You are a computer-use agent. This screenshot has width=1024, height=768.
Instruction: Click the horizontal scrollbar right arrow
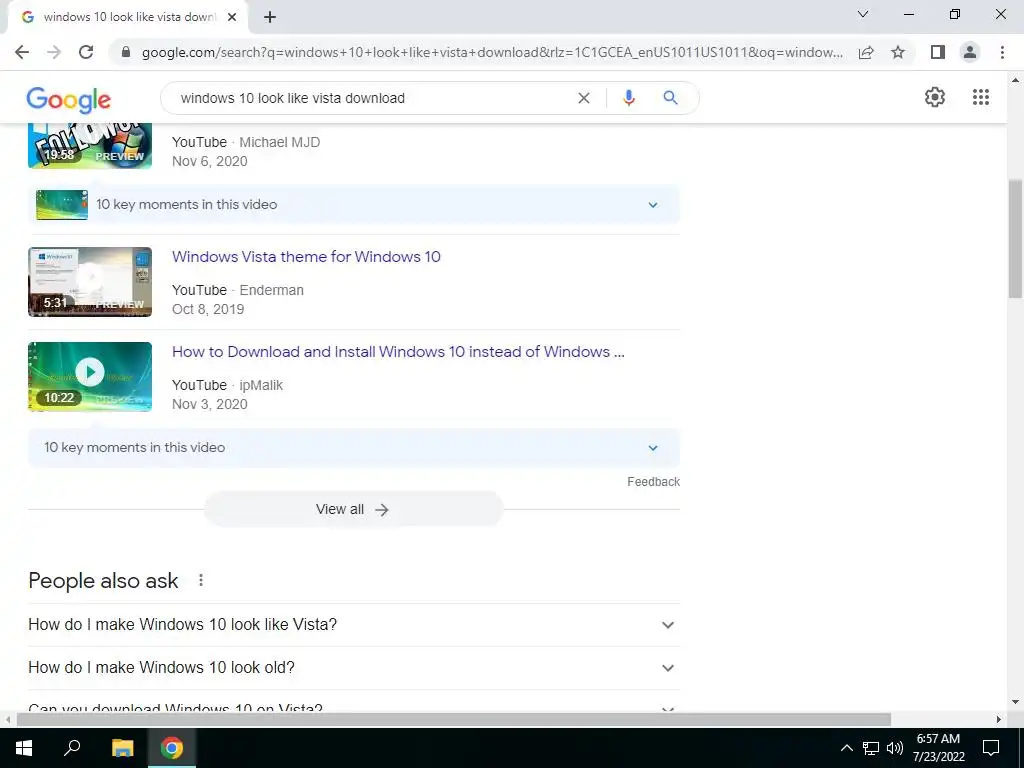tap(999, 719)
